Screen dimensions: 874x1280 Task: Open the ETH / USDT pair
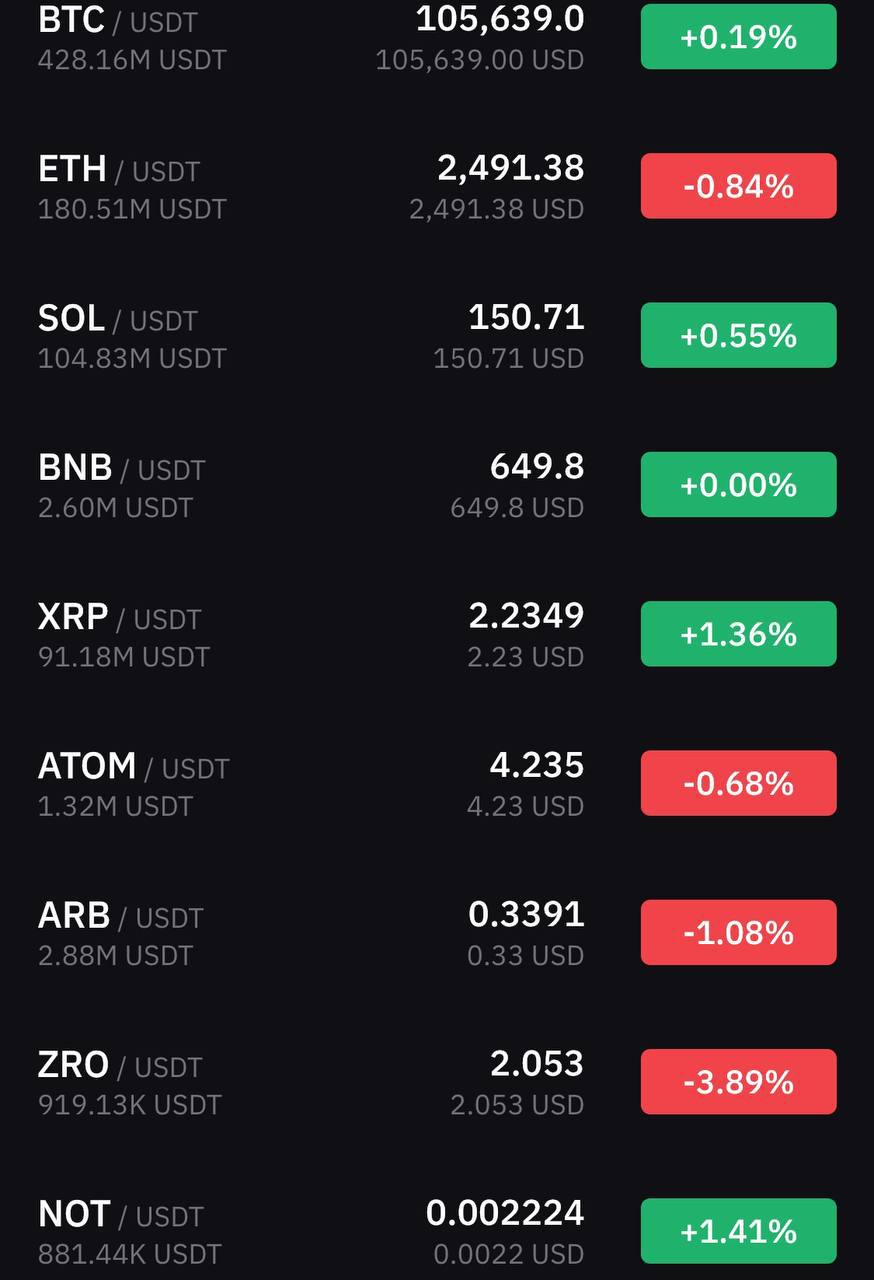click(437, 186)
